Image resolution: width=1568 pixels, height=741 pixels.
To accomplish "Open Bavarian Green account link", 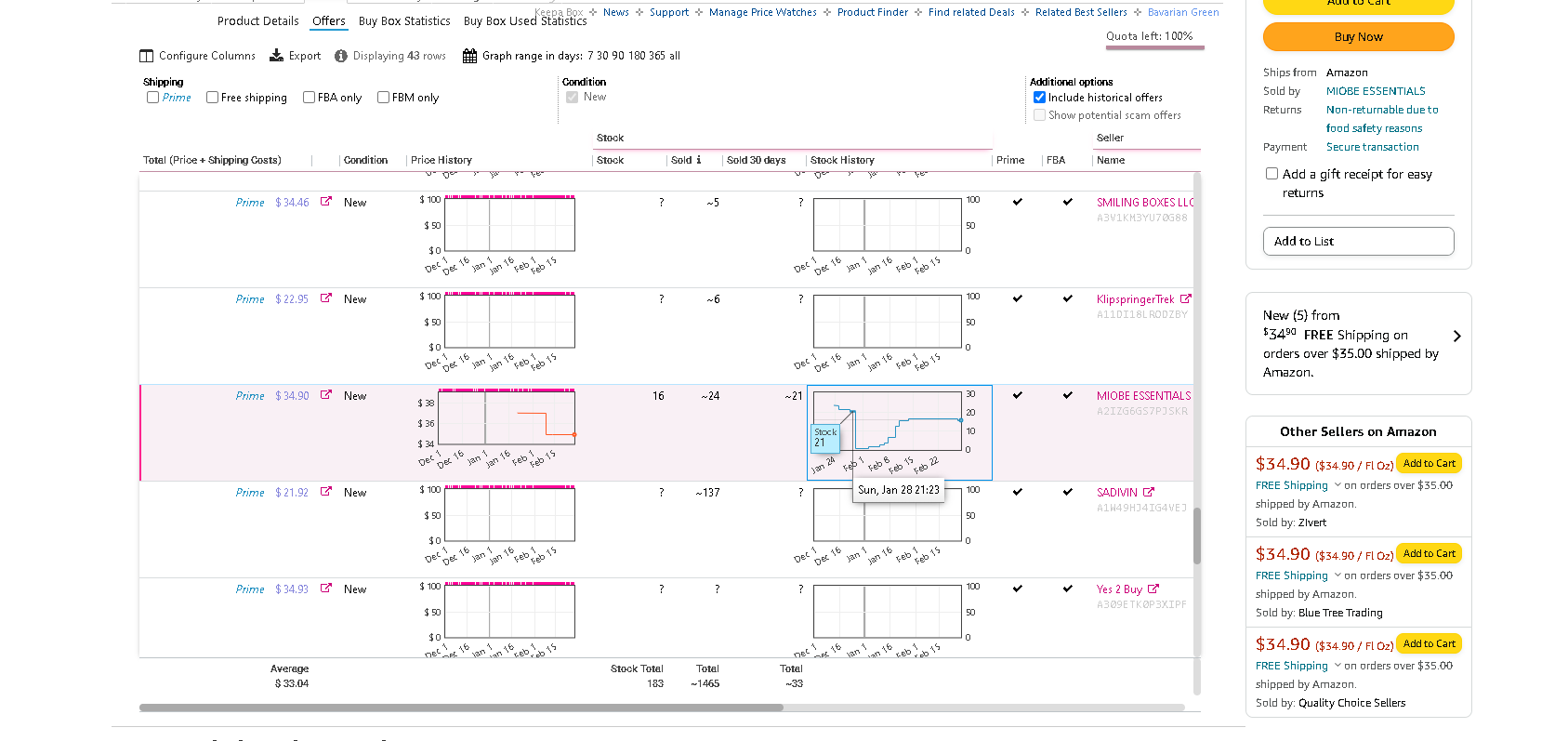I will pos(1183,12).
